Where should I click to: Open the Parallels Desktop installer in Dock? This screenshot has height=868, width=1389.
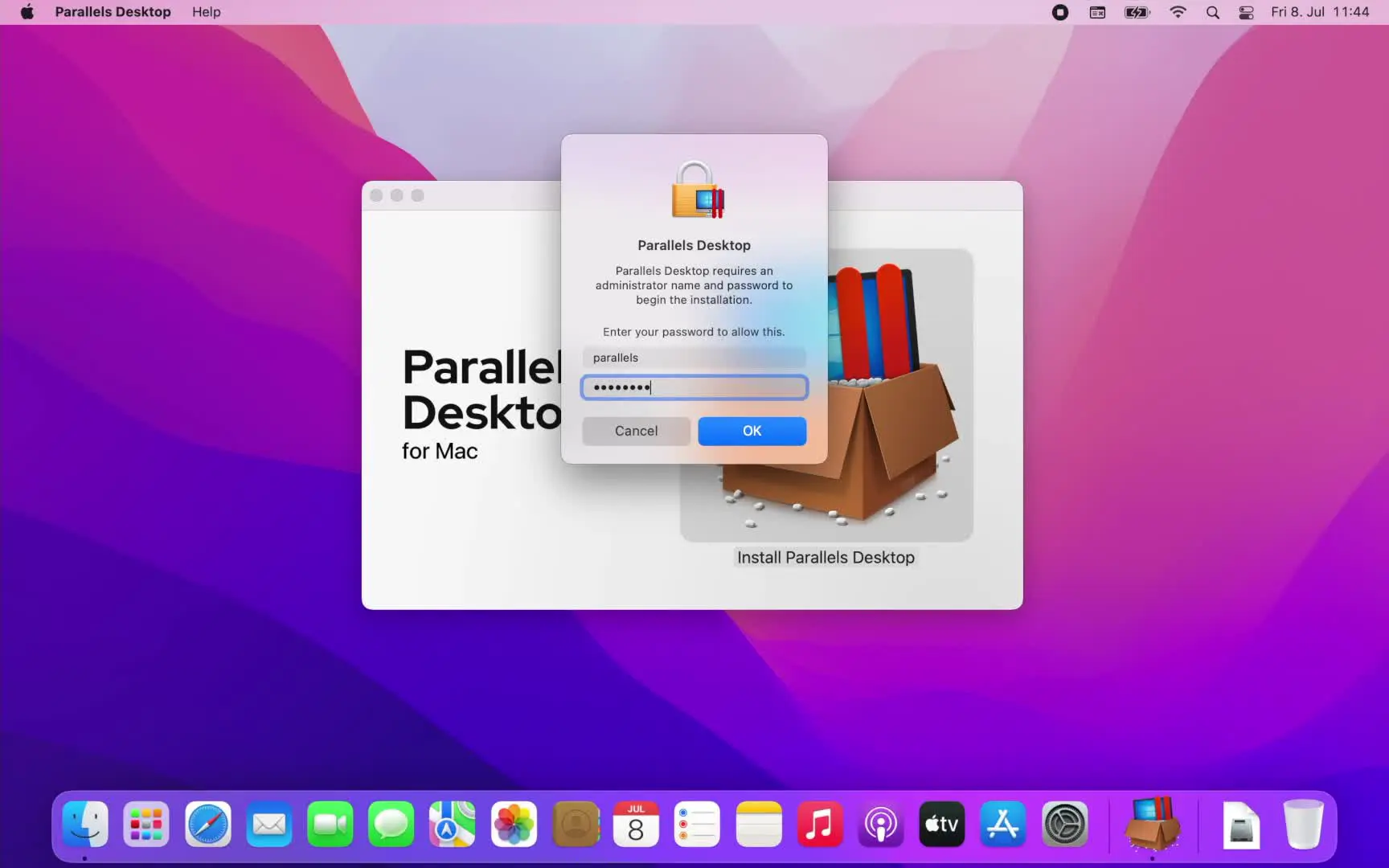tap(1153, 825)
